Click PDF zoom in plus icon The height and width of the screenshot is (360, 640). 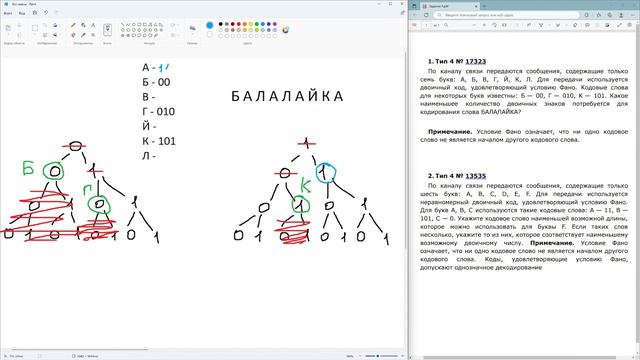pyautogui.click(x=484, y=25)
